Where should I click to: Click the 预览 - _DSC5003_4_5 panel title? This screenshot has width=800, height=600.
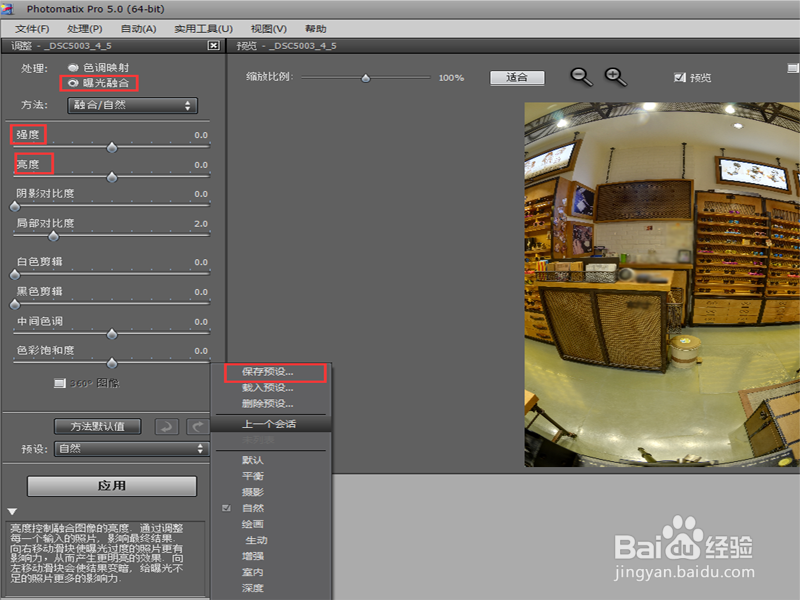[286, 46]
